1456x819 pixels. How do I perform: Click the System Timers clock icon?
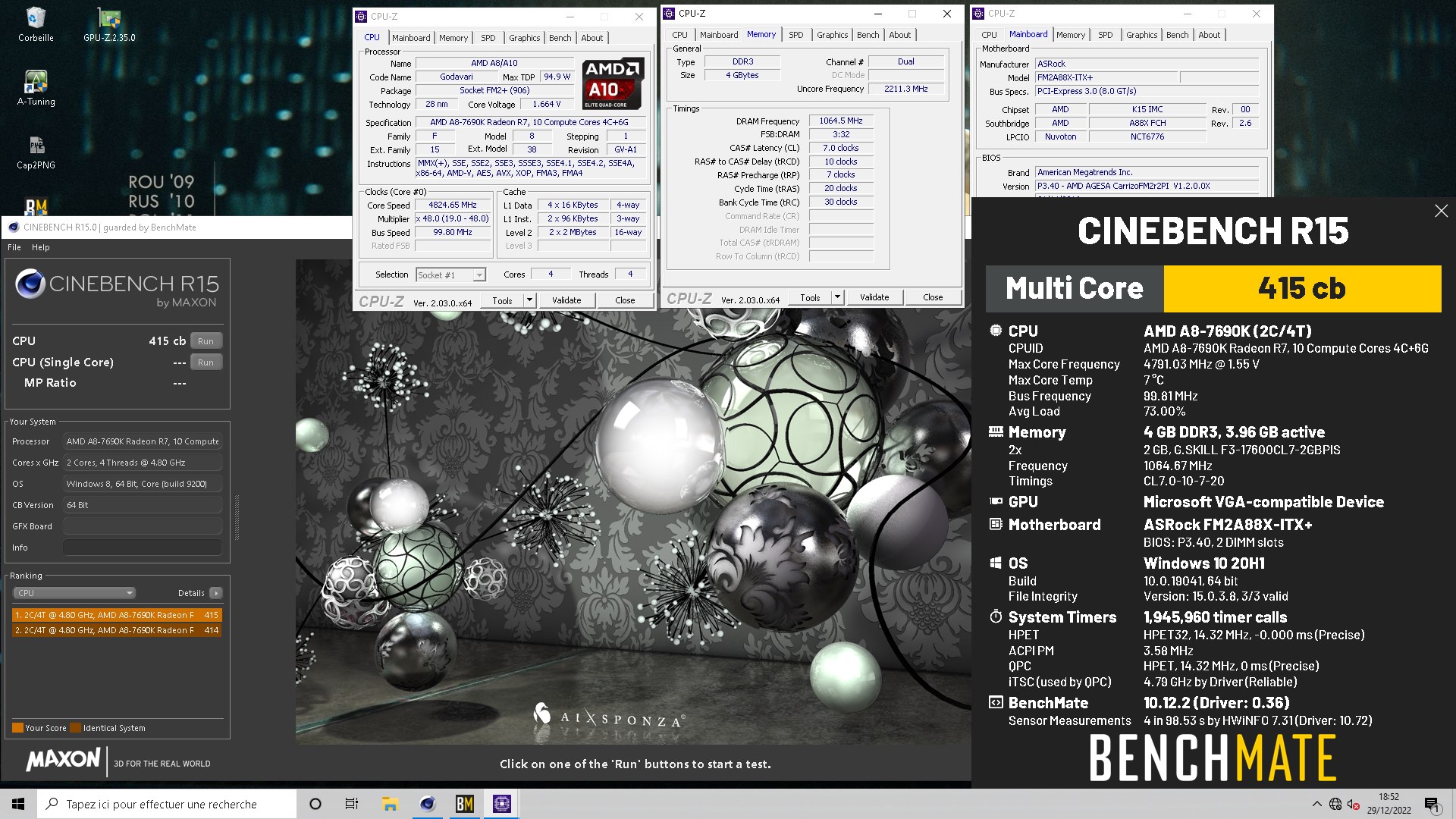click(x=996, y=617)
